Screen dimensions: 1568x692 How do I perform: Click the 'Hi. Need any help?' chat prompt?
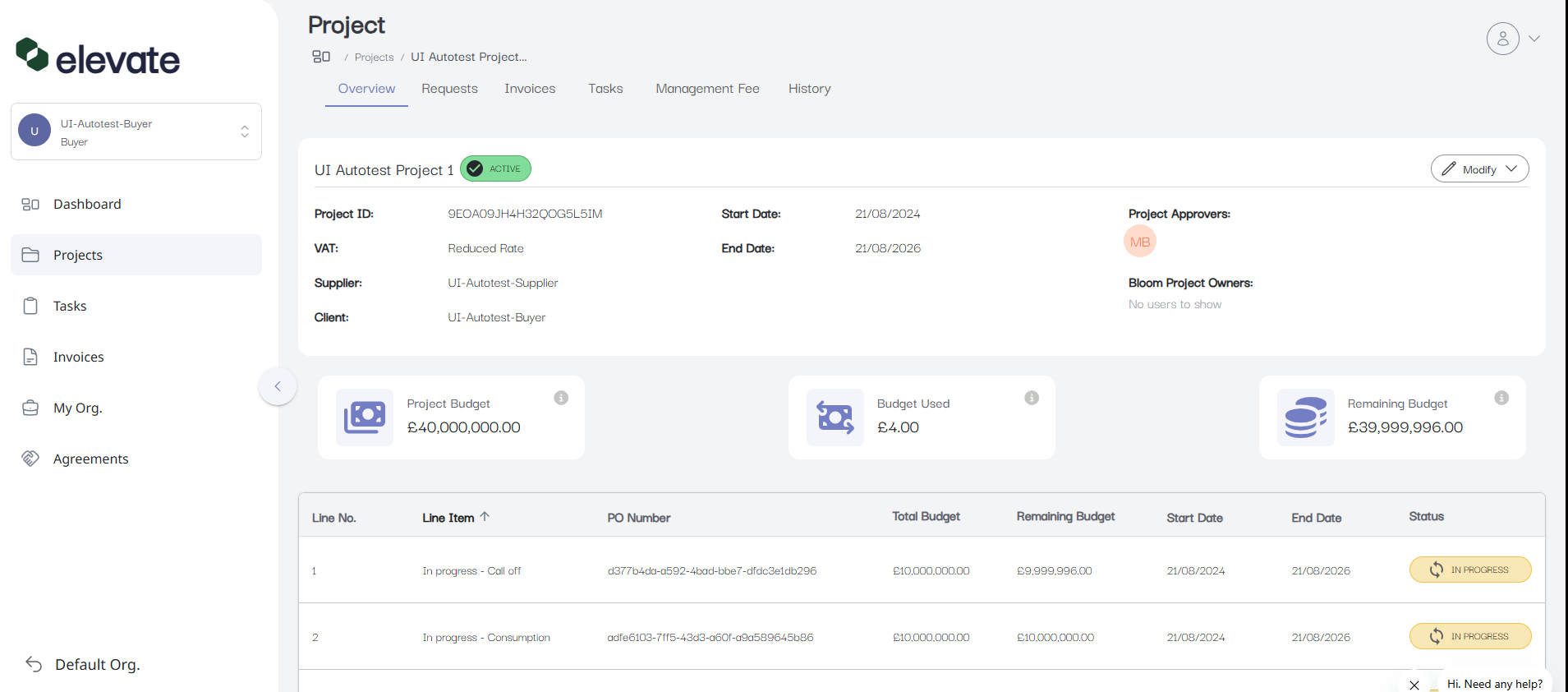(x=1495, y=684)
